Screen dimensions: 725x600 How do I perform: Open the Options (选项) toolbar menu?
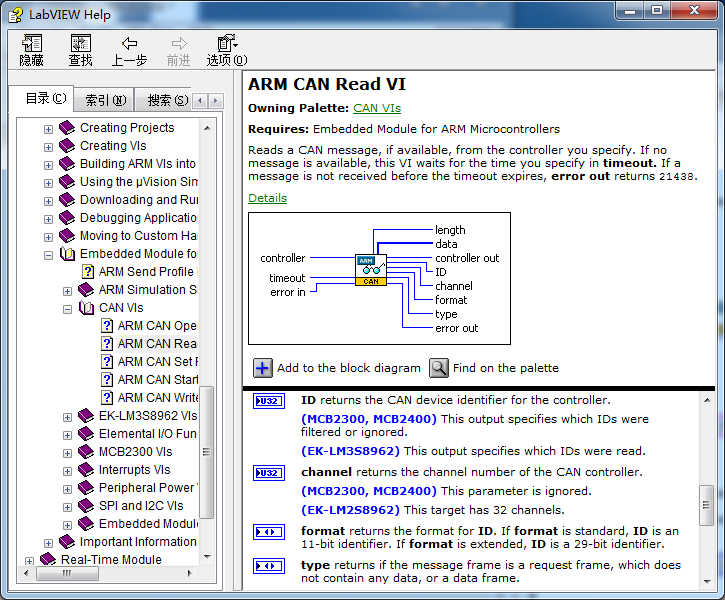point(227,49)
